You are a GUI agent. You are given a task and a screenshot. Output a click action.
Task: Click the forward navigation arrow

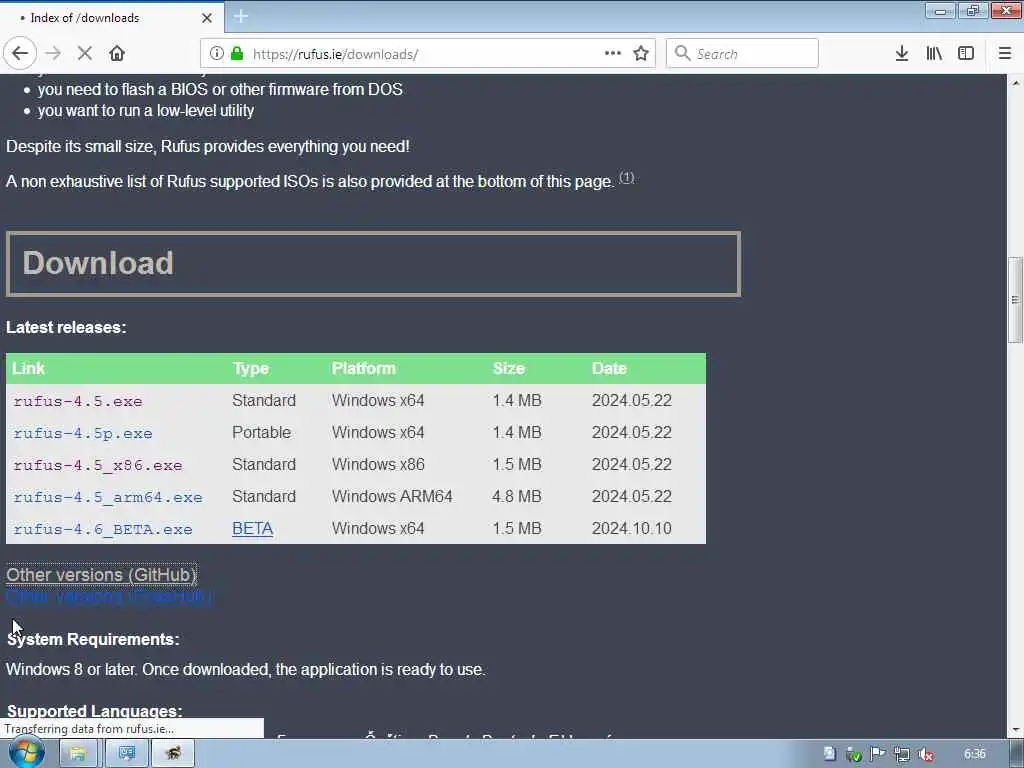[x=54, y=54]
